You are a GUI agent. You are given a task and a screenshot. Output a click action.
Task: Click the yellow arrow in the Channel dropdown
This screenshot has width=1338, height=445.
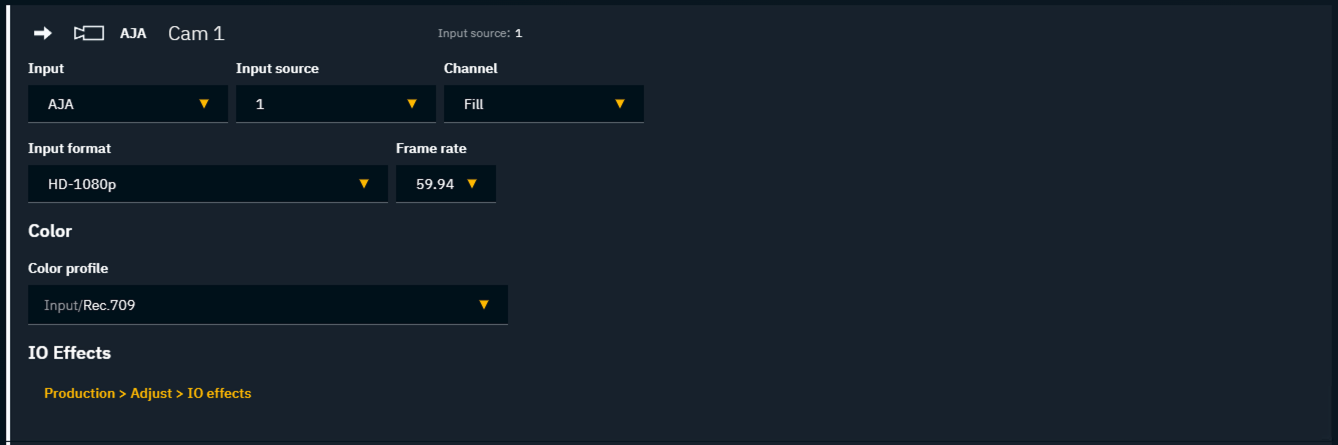point(620,103)
